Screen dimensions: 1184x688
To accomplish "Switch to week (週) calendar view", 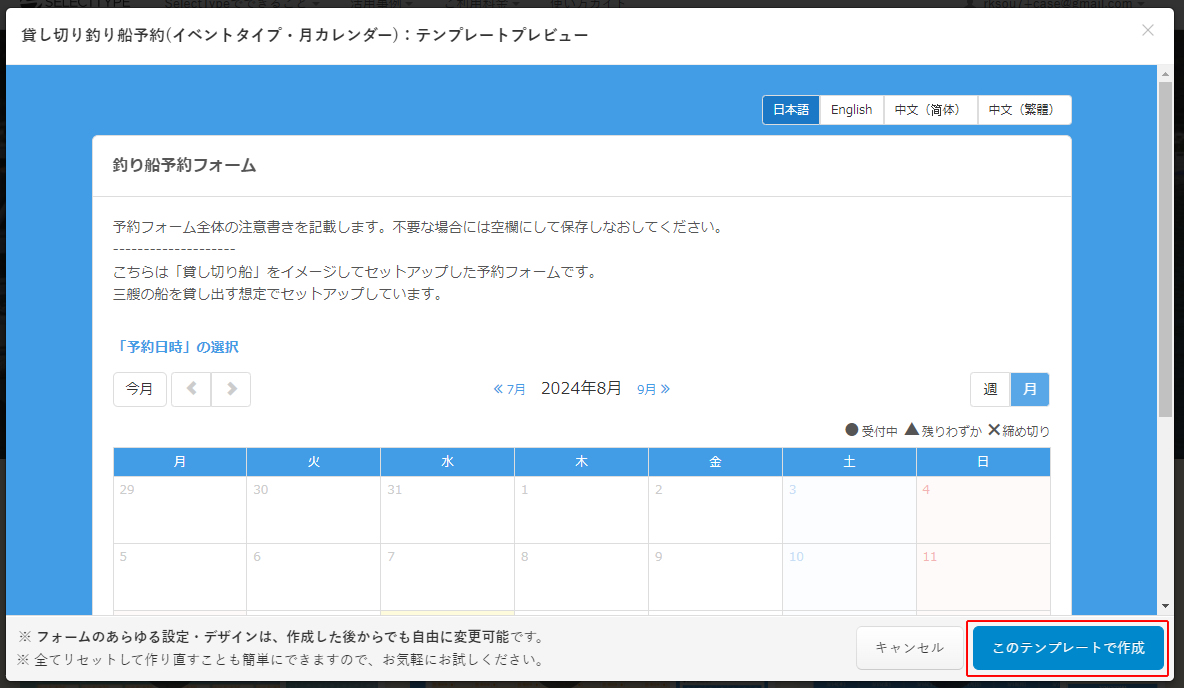I will coord(990,389).
